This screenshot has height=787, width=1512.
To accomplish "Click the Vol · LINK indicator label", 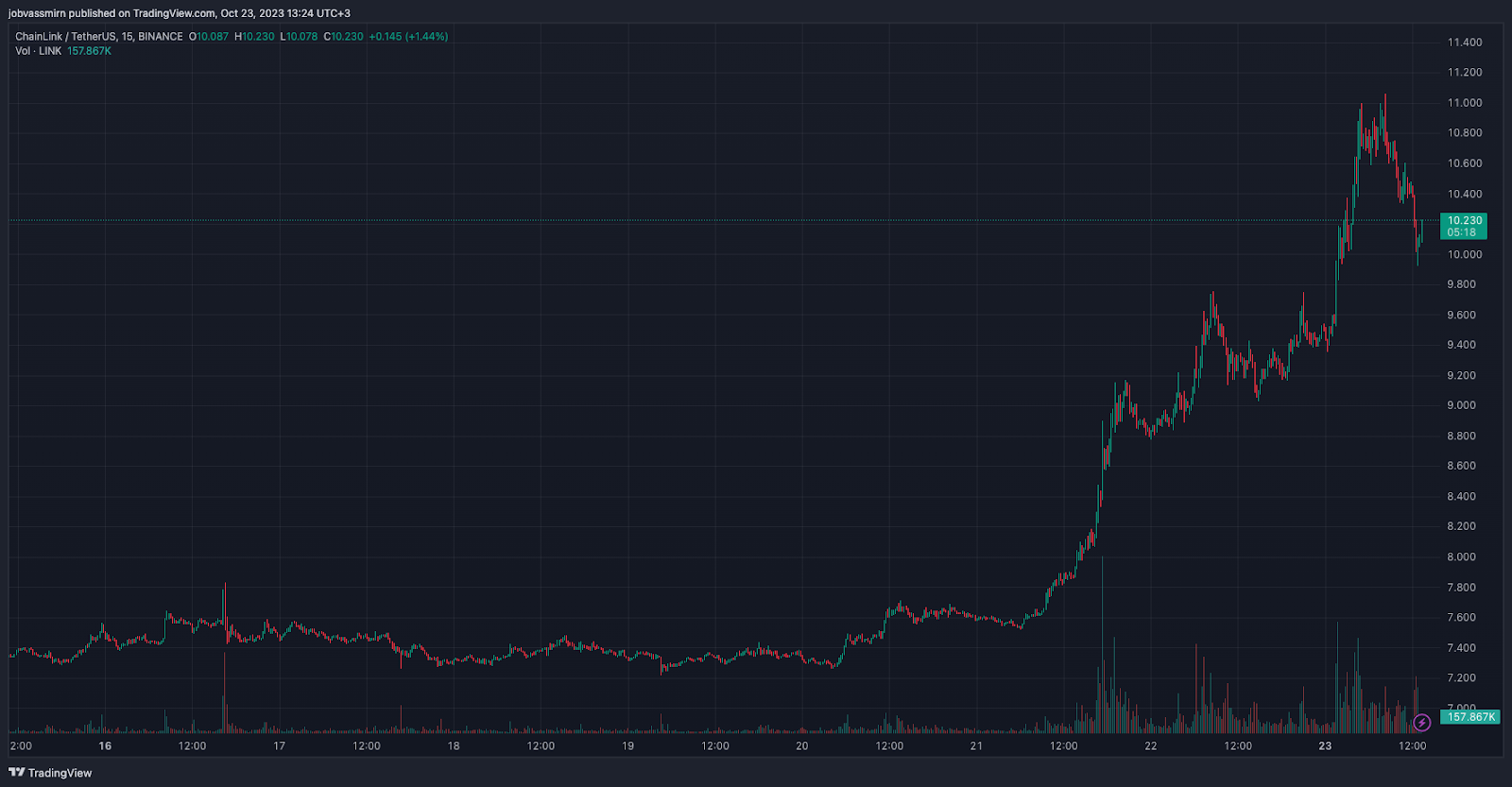I will tap(38, 51).
